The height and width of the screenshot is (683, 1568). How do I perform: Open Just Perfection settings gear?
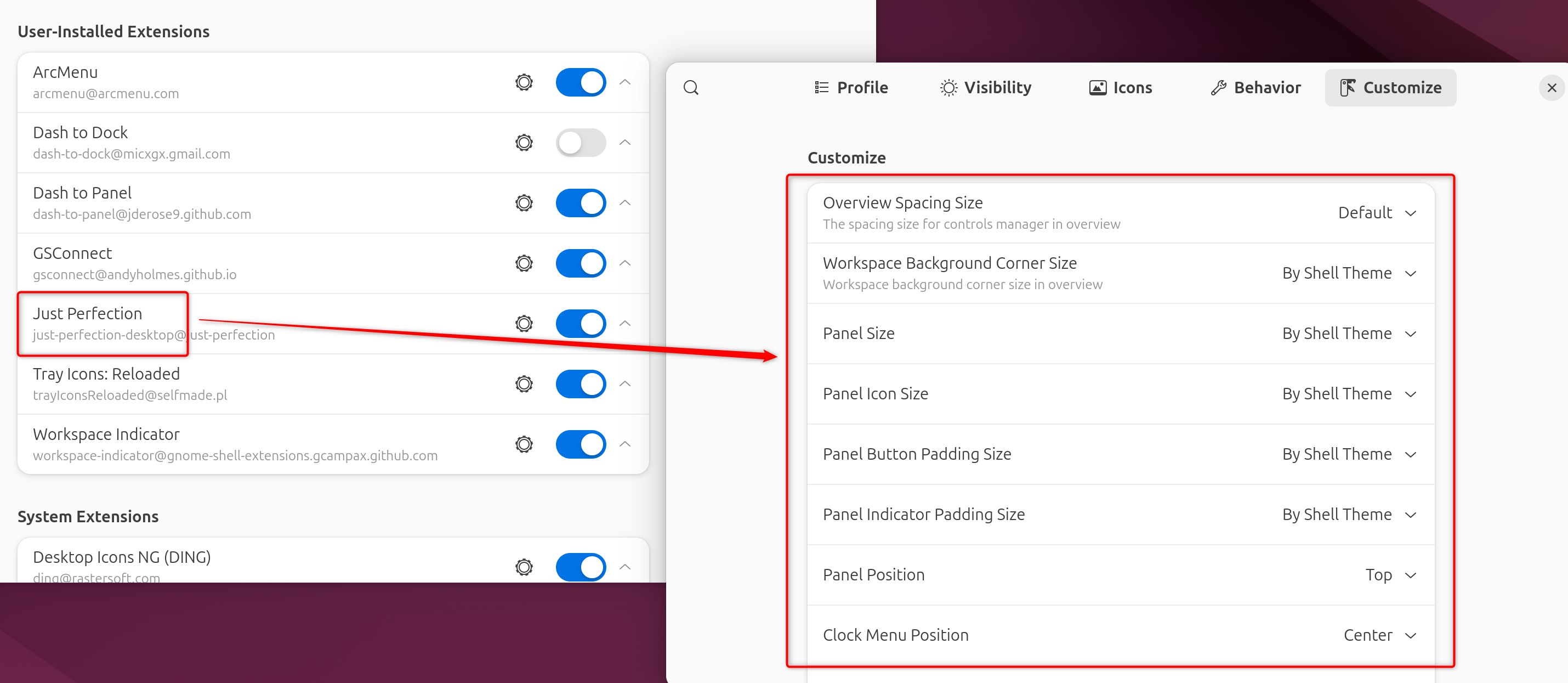[525, 322]
